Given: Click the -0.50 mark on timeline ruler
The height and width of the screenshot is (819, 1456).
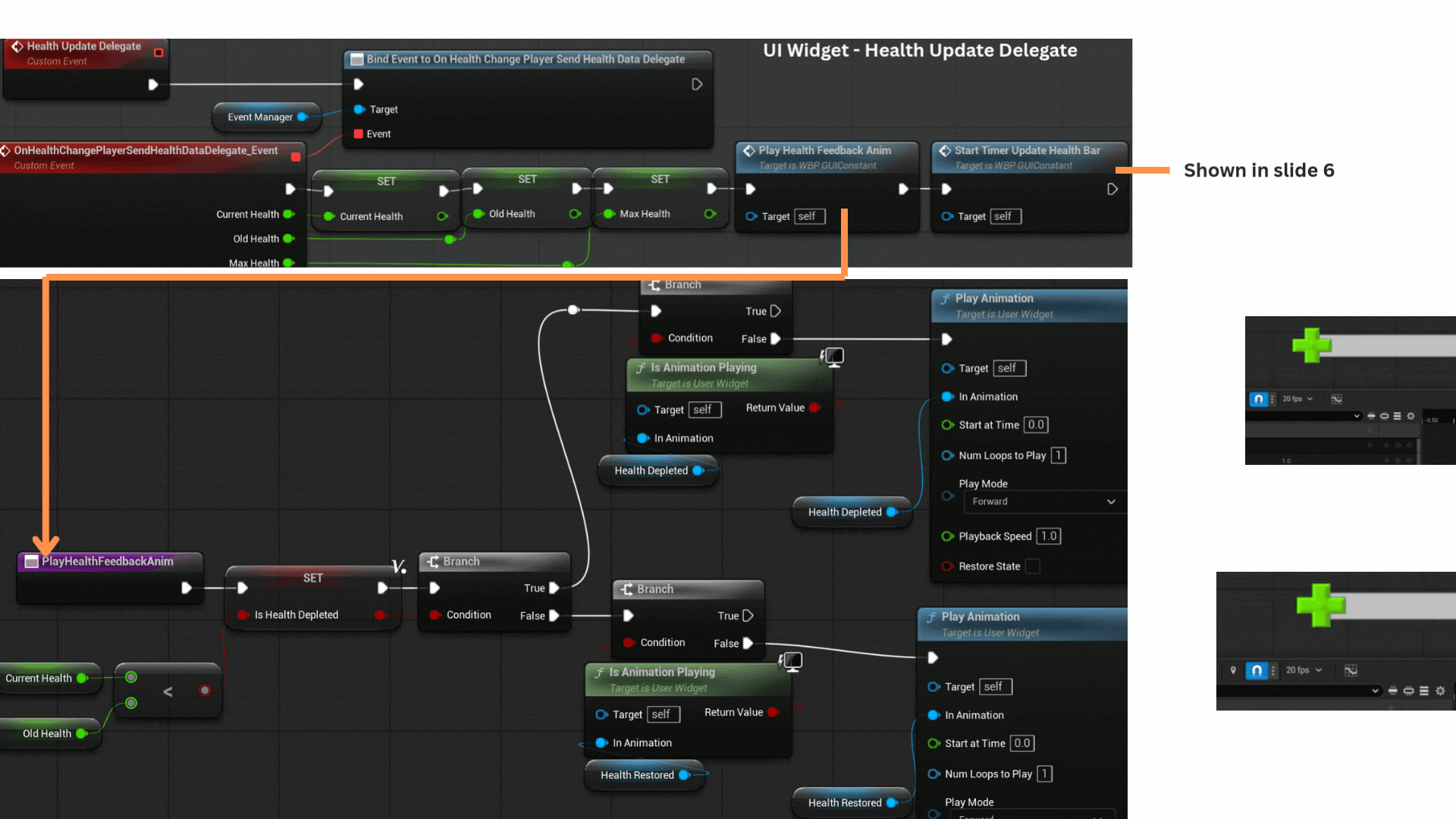Looking at the screenshot, I should pos(1432,420).
